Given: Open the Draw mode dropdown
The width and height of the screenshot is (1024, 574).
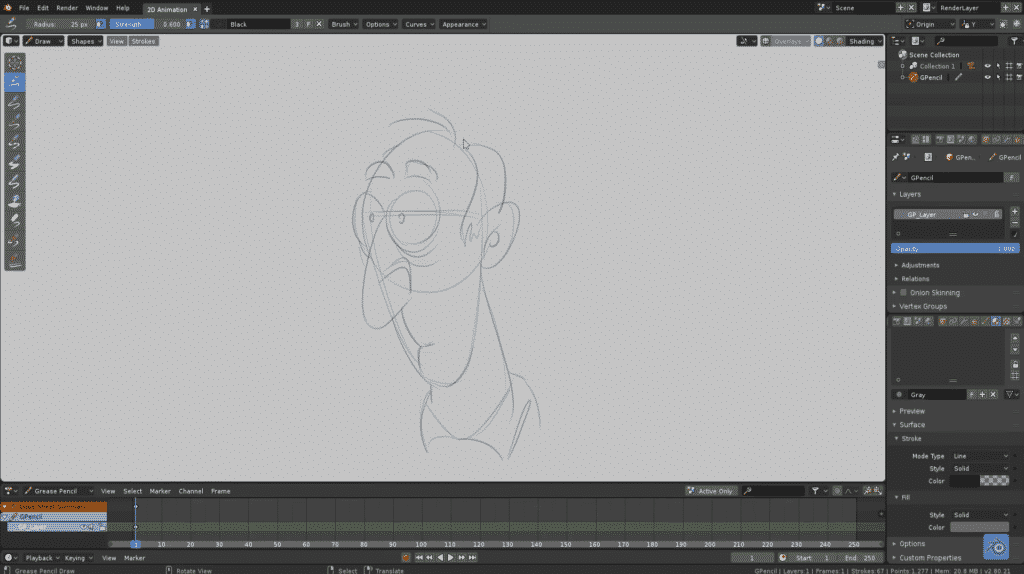Looking at the screenshot, I should coord(43,41).
